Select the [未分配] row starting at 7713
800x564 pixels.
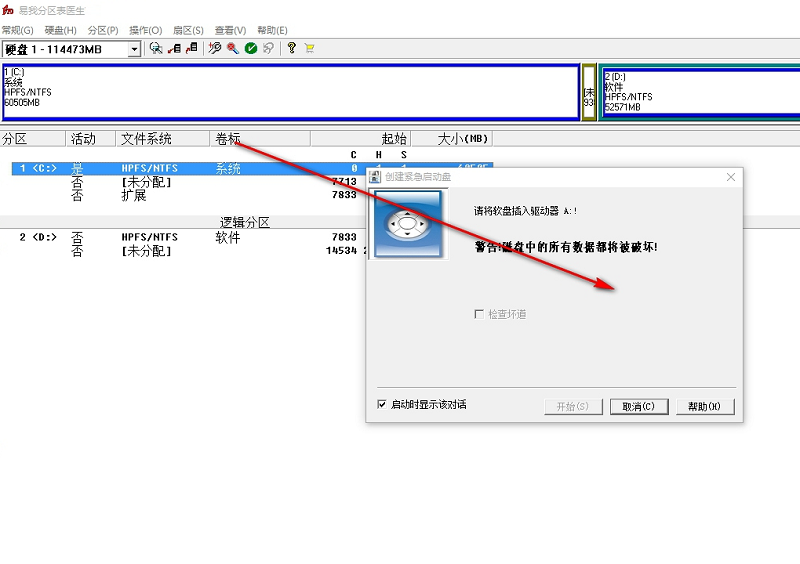click(189, 182)
